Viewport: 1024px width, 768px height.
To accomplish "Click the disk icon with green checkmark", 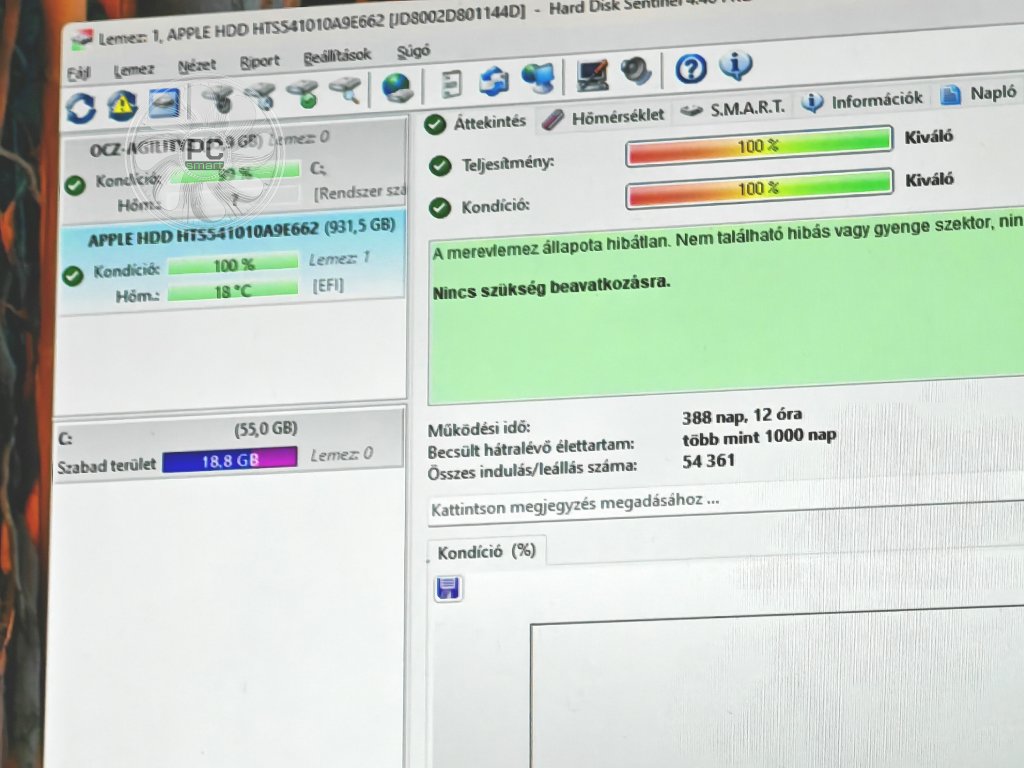I will (x=302, y=93).
